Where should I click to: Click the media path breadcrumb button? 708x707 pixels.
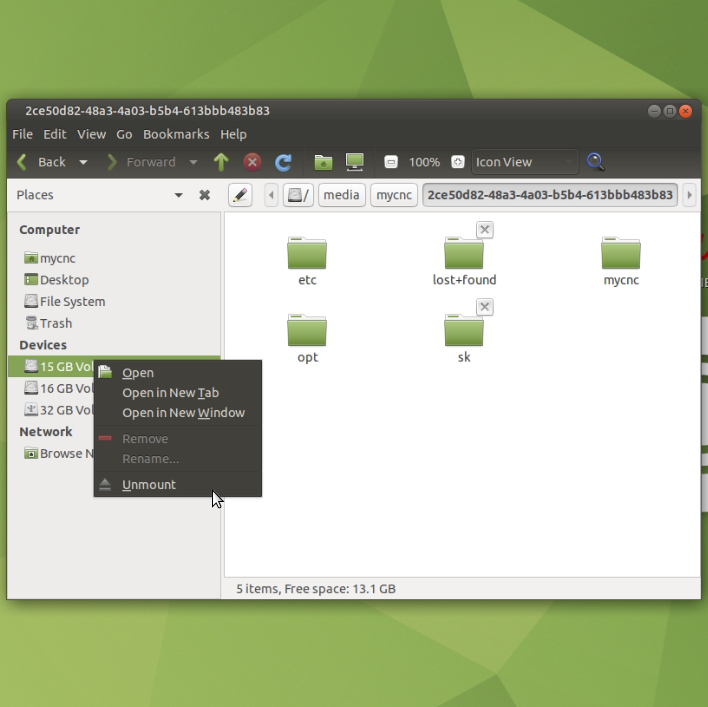click(341, 195)
